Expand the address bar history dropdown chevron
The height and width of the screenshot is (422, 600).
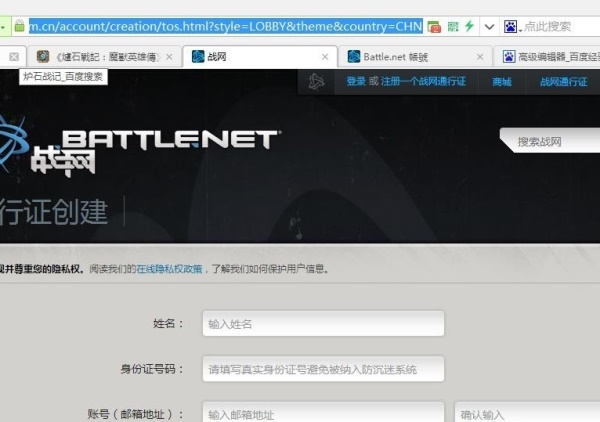[x=489, y=25]
